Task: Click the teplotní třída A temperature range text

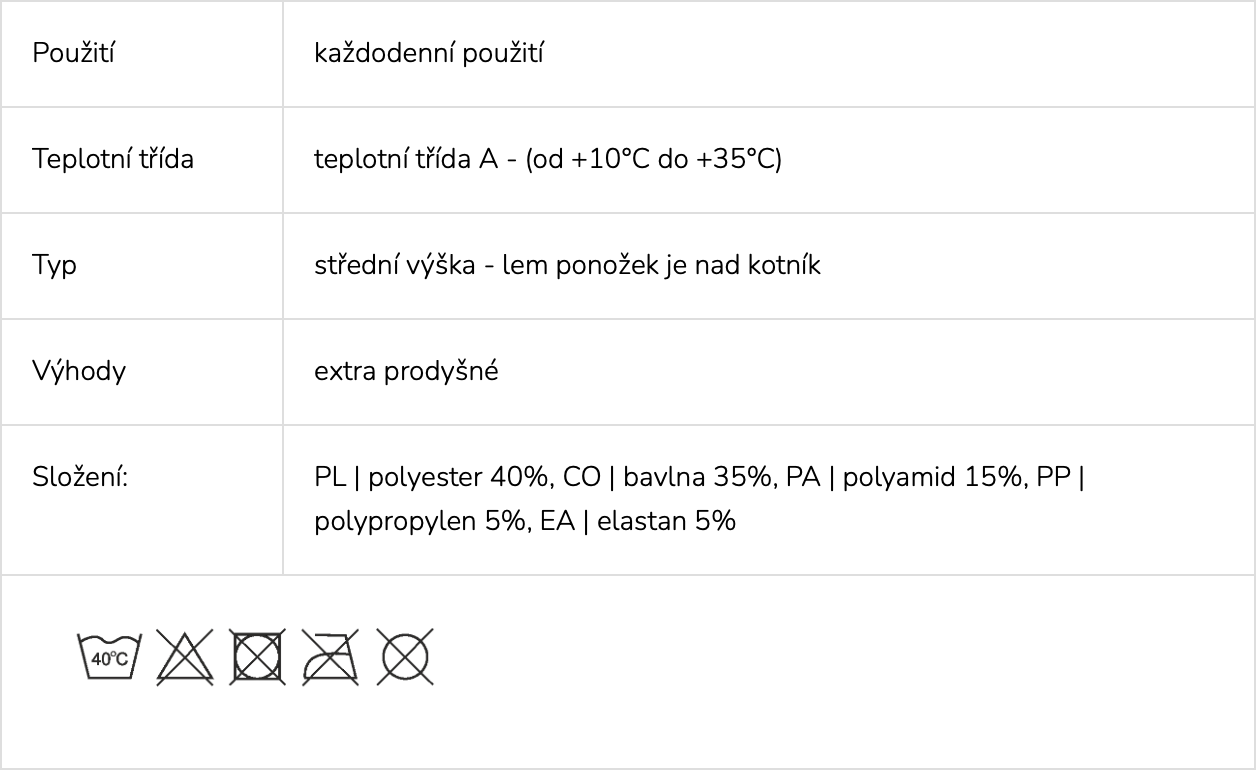Action: 548,159
